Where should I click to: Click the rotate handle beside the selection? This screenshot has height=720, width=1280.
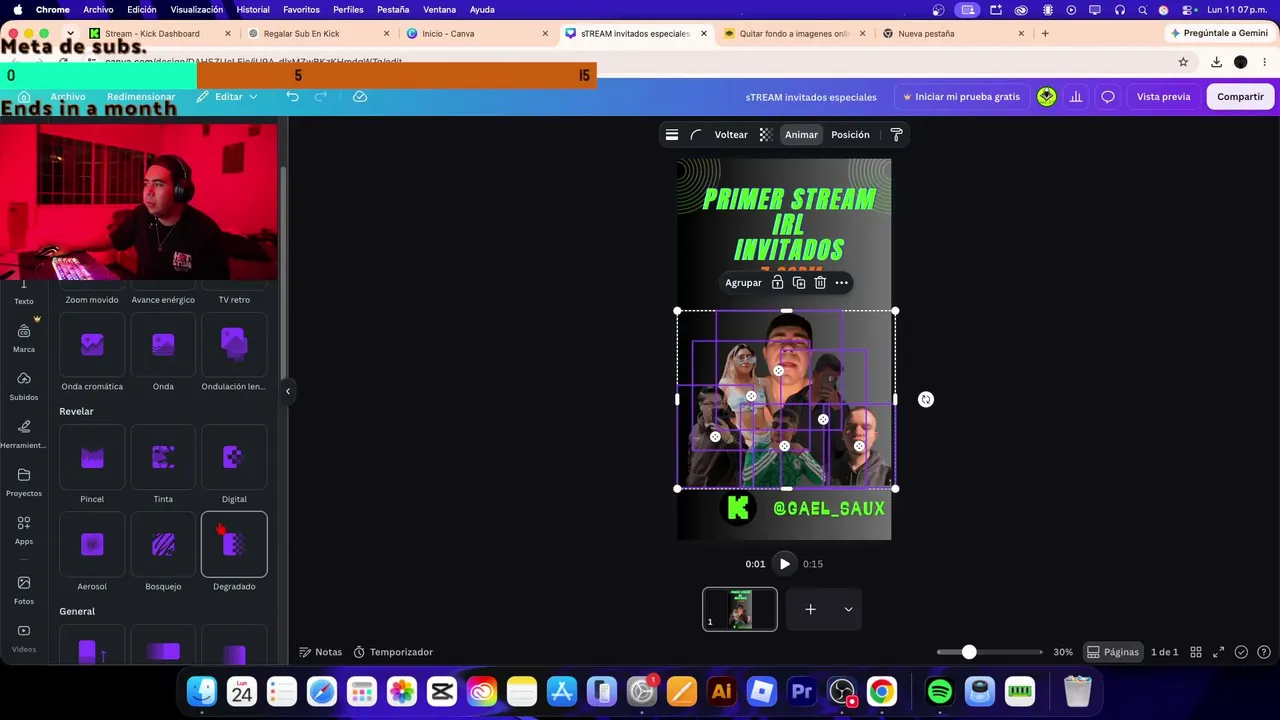pyautogui.click(x=926, y=399)
